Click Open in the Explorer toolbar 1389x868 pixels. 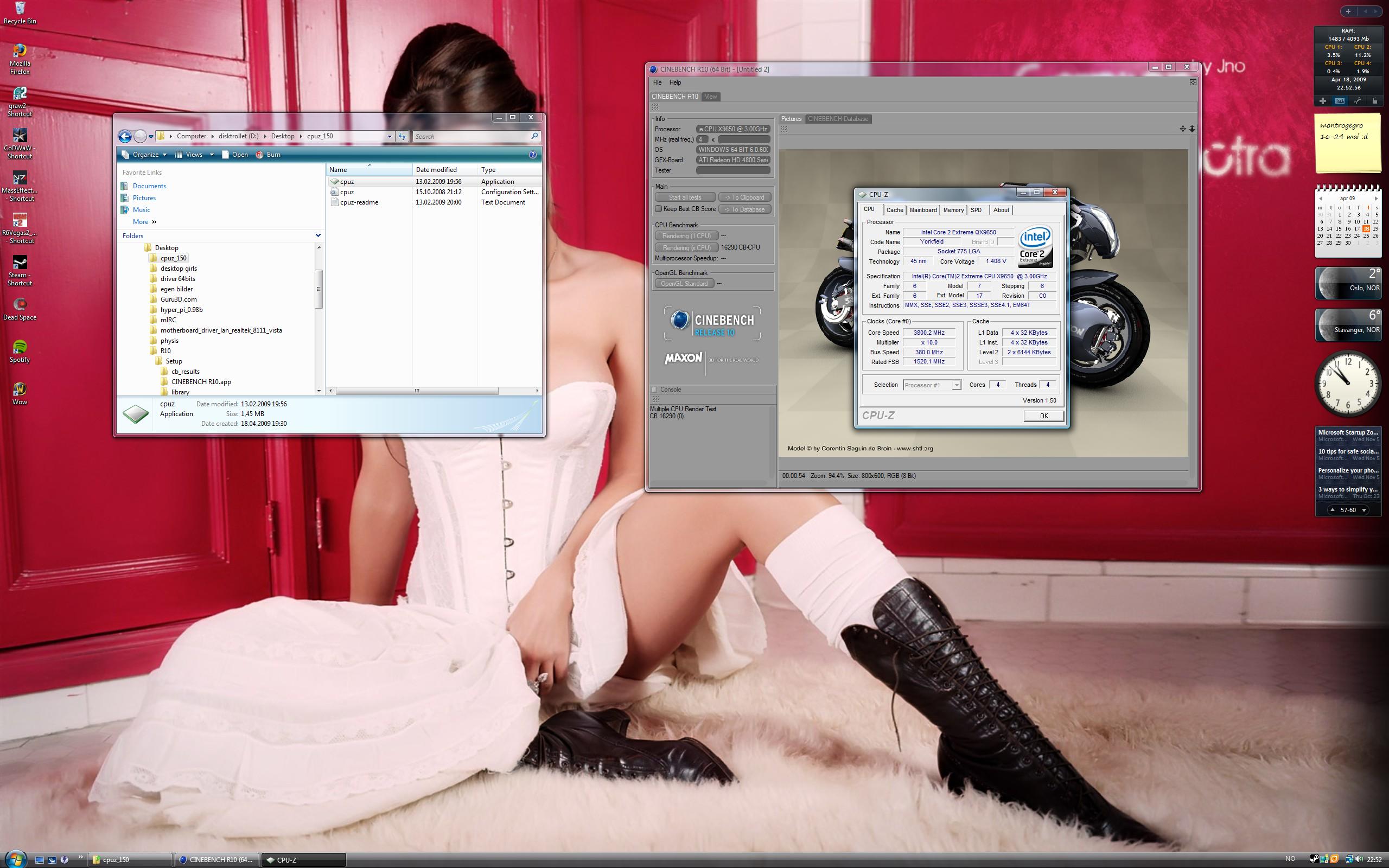tap(235, 155)
